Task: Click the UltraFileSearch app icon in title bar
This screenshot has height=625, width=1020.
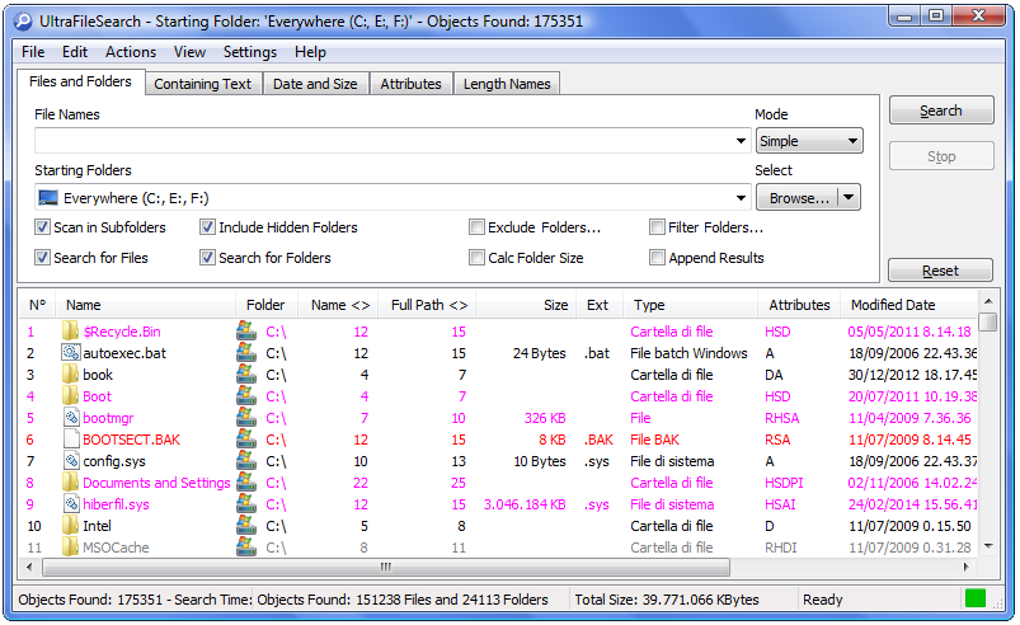Action: [x=23, y=21]
